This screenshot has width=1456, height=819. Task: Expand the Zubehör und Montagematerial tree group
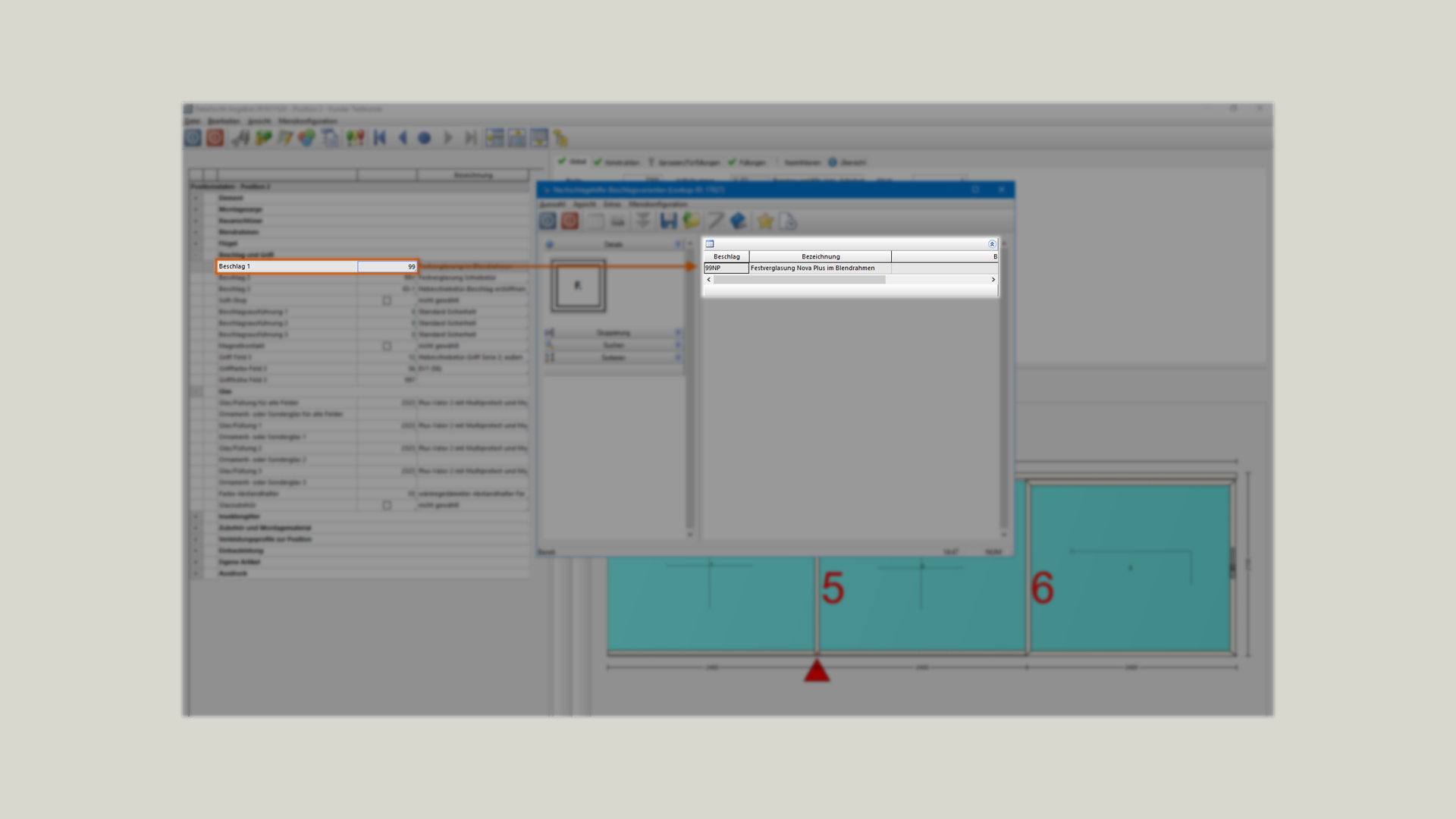(196, 528)
